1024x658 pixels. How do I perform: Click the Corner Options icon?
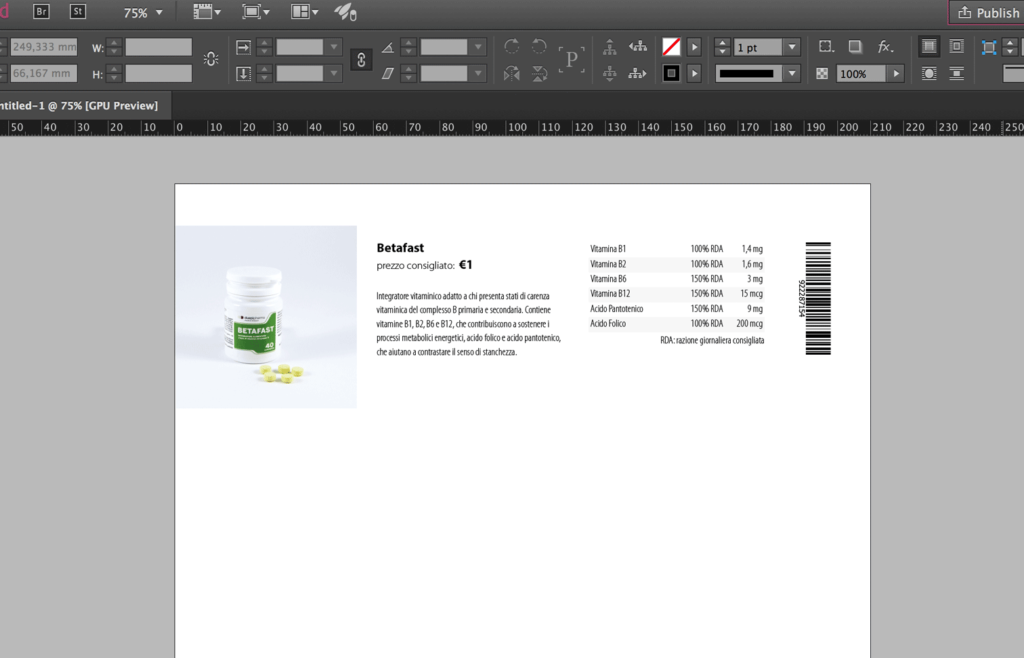tap(826, 46)
